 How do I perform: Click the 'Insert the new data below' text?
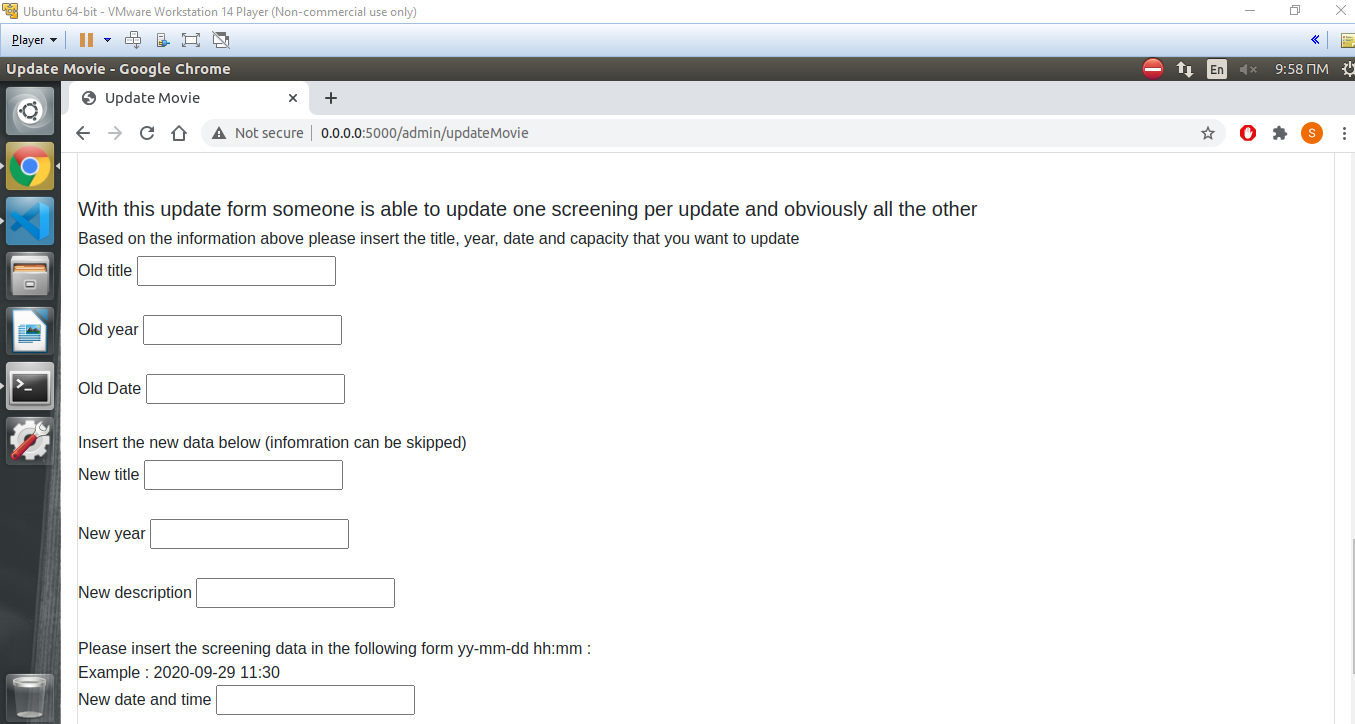[272, 442]
